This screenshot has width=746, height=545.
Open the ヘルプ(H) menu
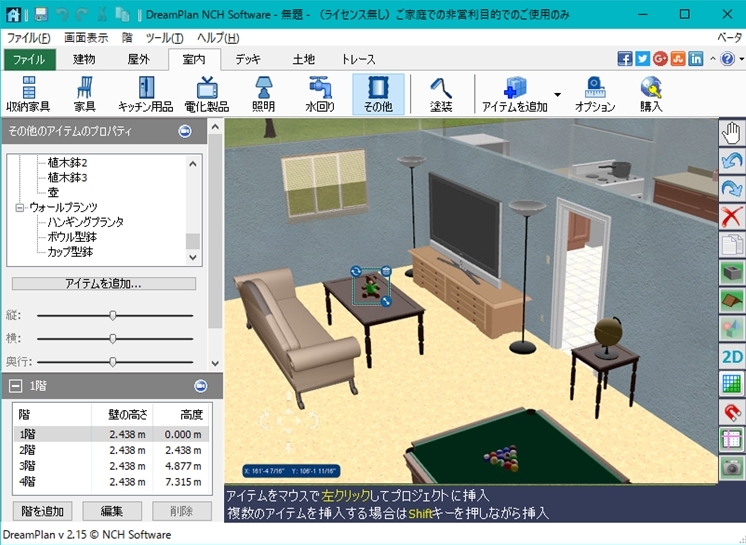[218, 38]
